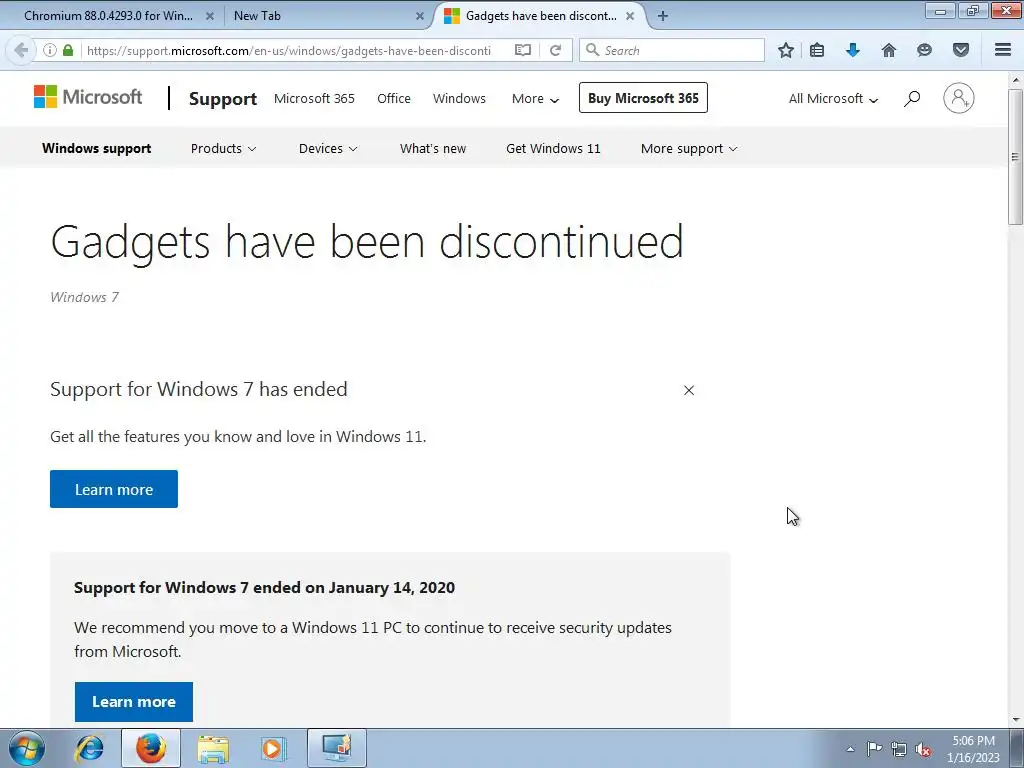This screenshot has width=1024, height=768.
Task: Open Windows Explorer folder on taskbar
Action: (x=213, y=748)
